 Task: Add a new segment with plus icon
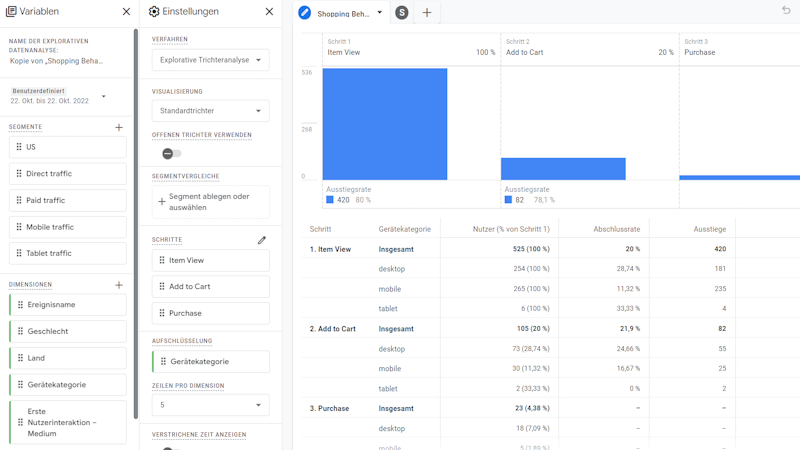click(x=119, y=127)
